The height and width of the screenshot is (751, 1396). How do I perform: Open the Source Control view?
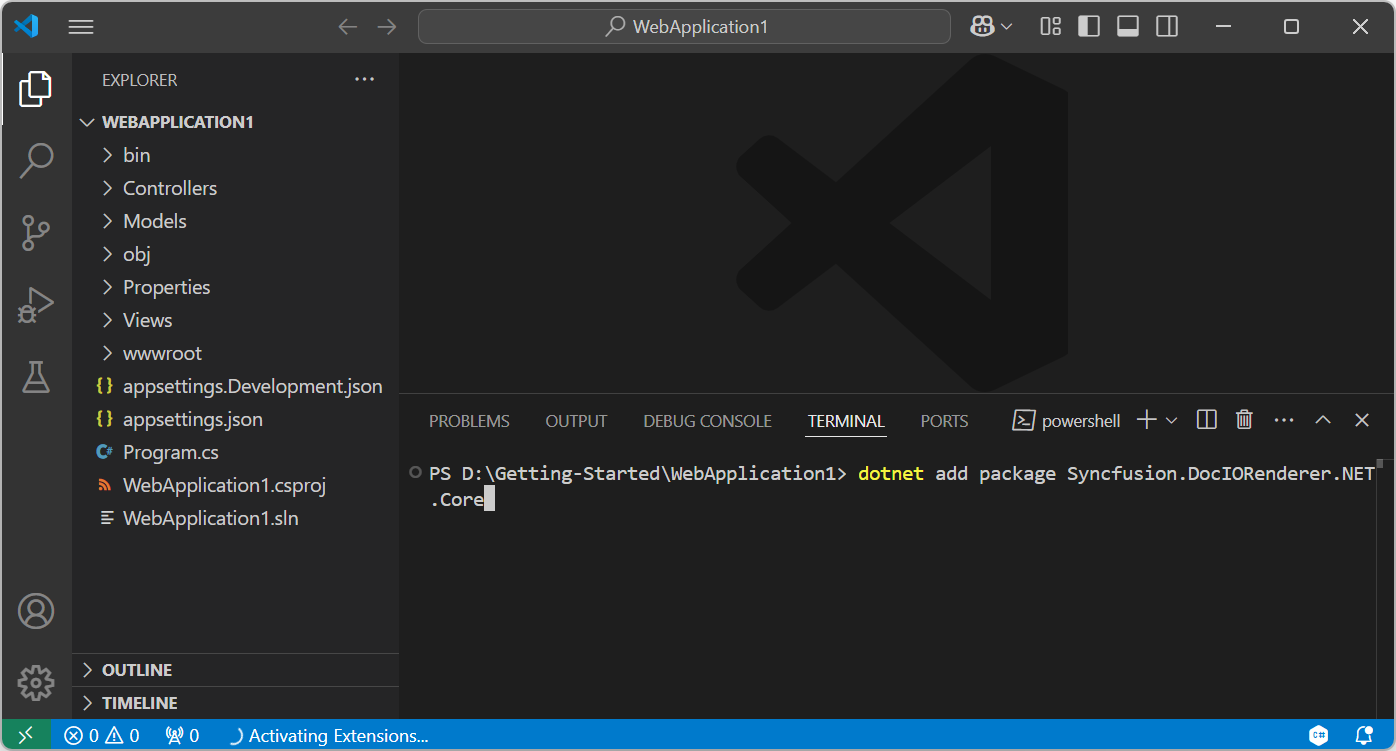pyautogui.click(x=36, y=233)
